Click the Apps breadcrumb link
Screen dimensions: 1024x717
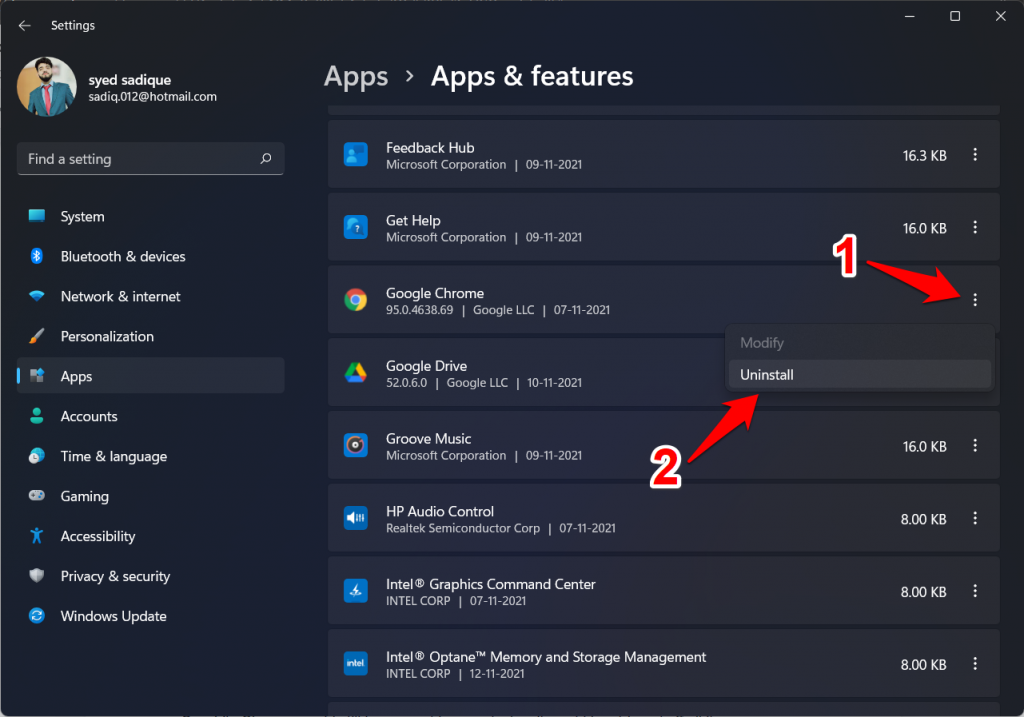coord(356,76)
